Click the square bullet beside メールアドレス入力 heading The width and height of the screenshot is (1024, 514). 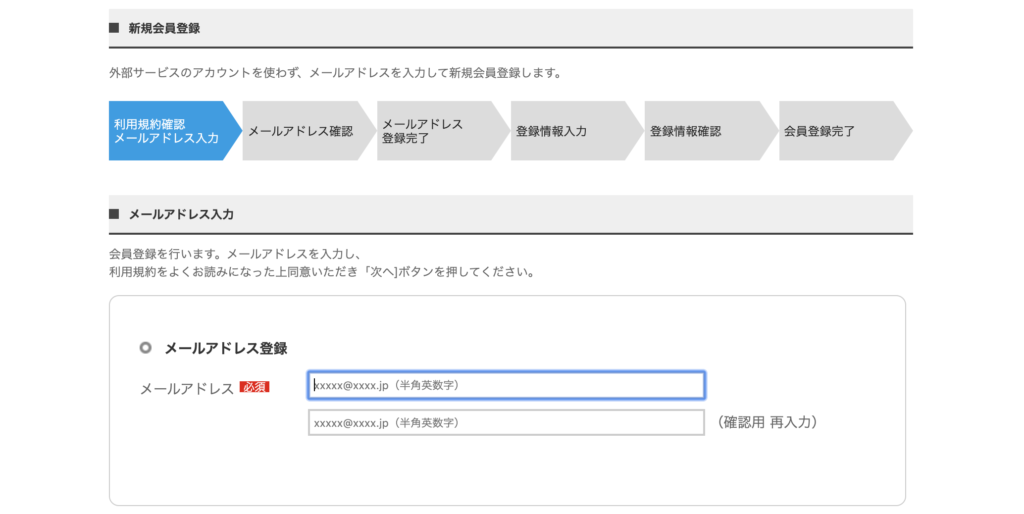coord(114,214)
